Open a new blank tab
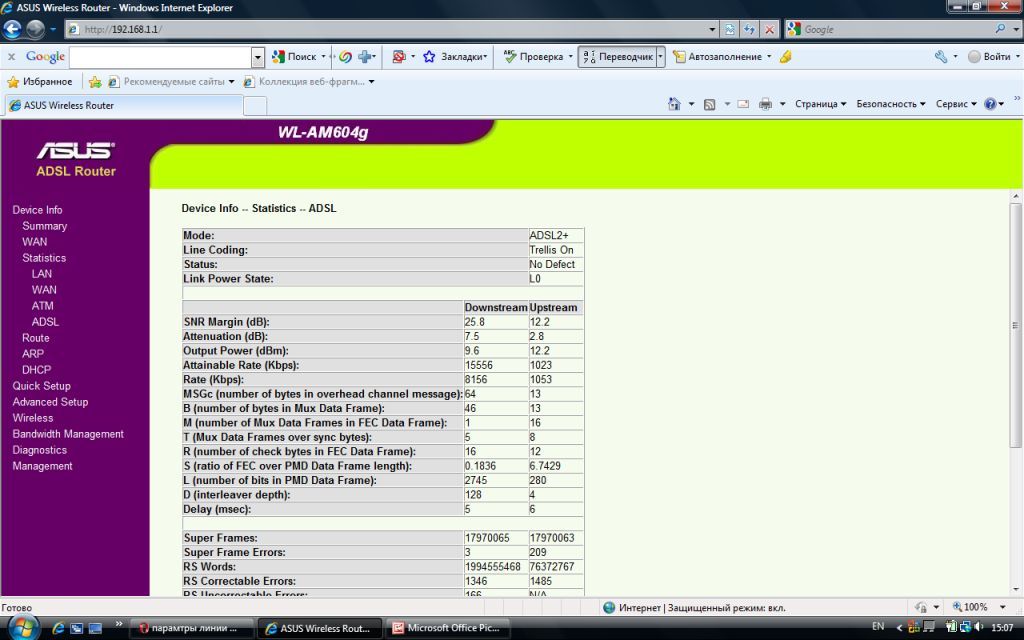The image size is (1024, 640). point(255,105)
